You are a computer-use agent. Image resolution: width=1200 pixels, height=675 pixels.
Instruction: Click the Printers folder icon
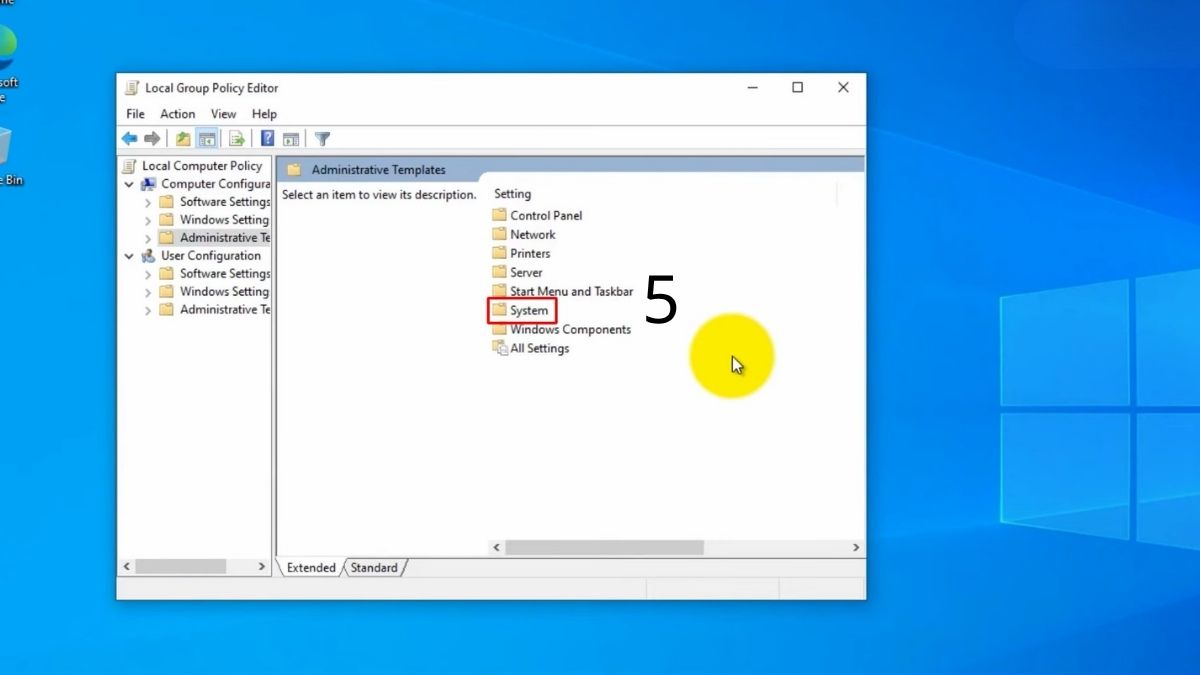(499, 253)
